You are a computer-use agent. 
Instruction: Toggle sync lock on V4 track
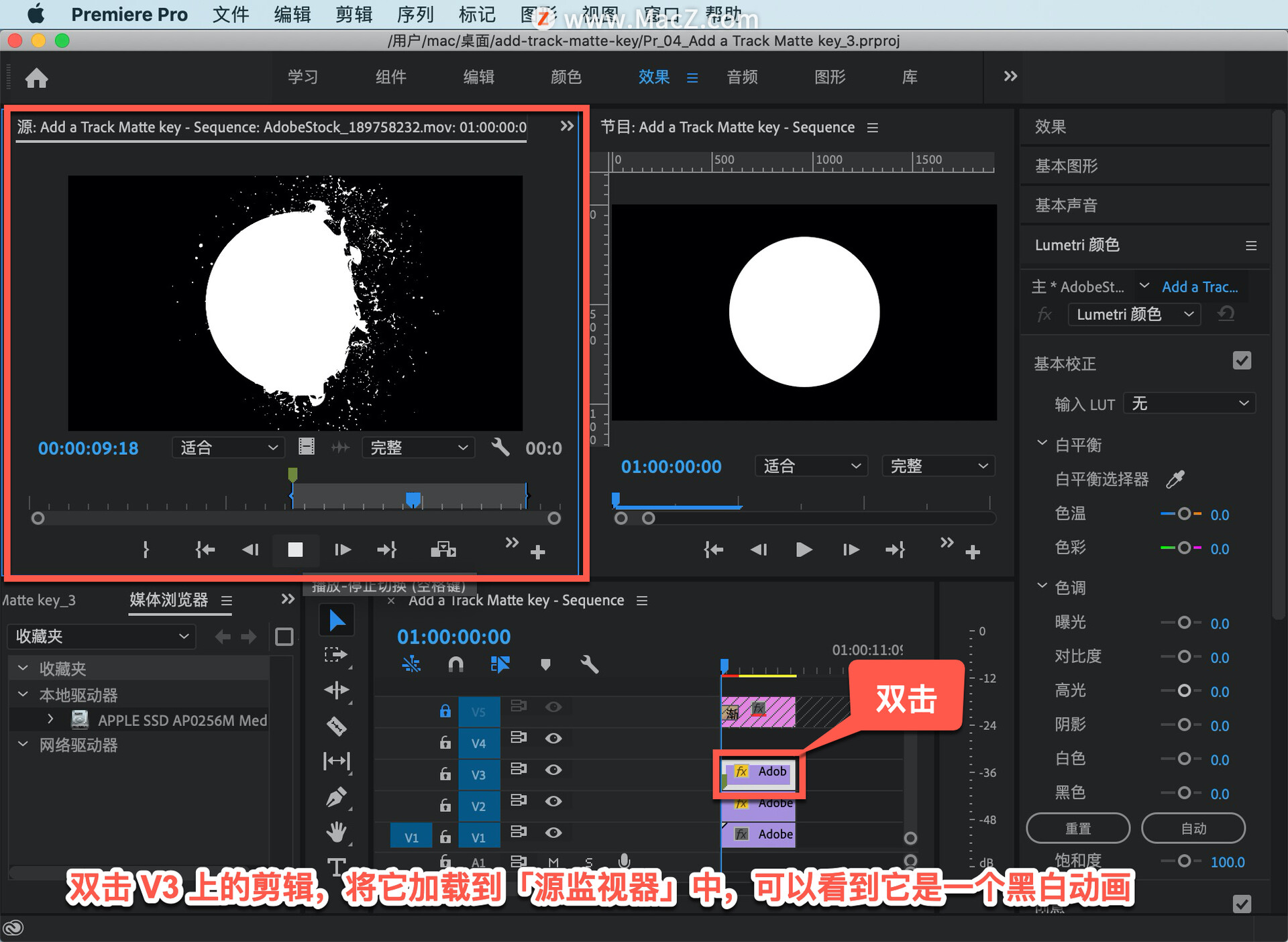pos(518,737)
